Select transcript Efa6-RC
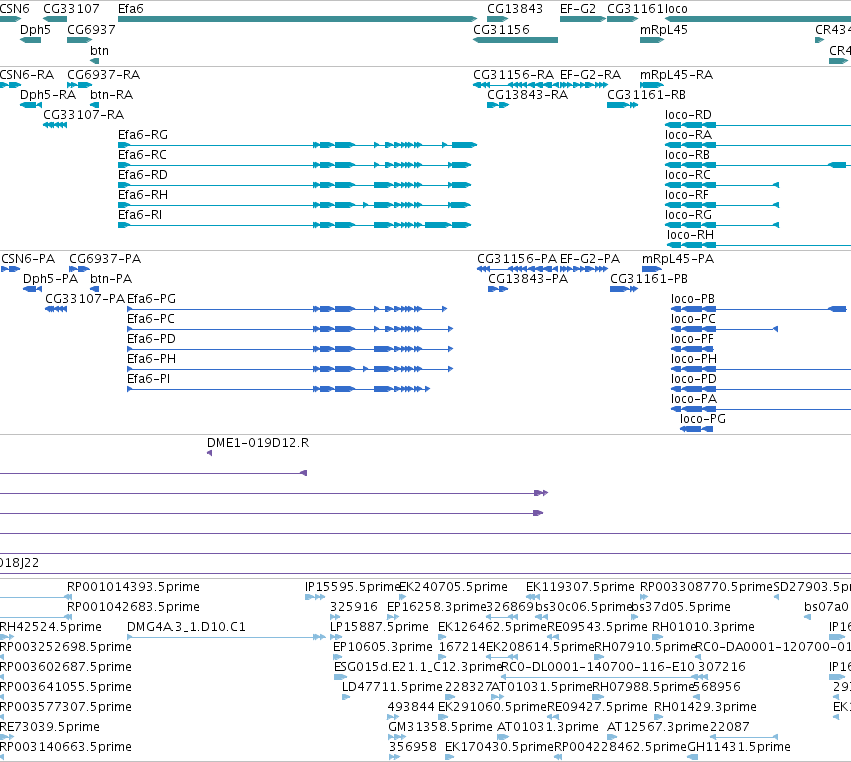This screenshot has width=851, height=762. pyautogui.click(x=142, y=155)
